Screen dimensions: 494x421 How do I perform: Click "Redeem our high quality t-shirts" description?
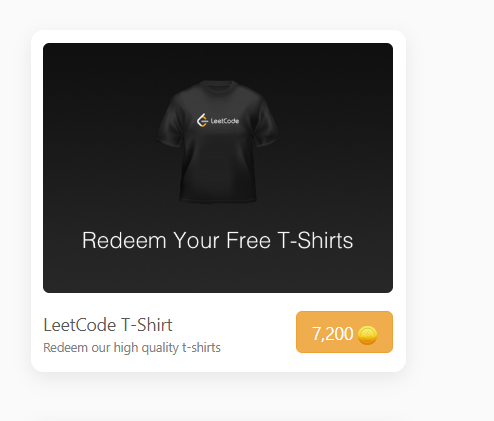click(132, 348)
